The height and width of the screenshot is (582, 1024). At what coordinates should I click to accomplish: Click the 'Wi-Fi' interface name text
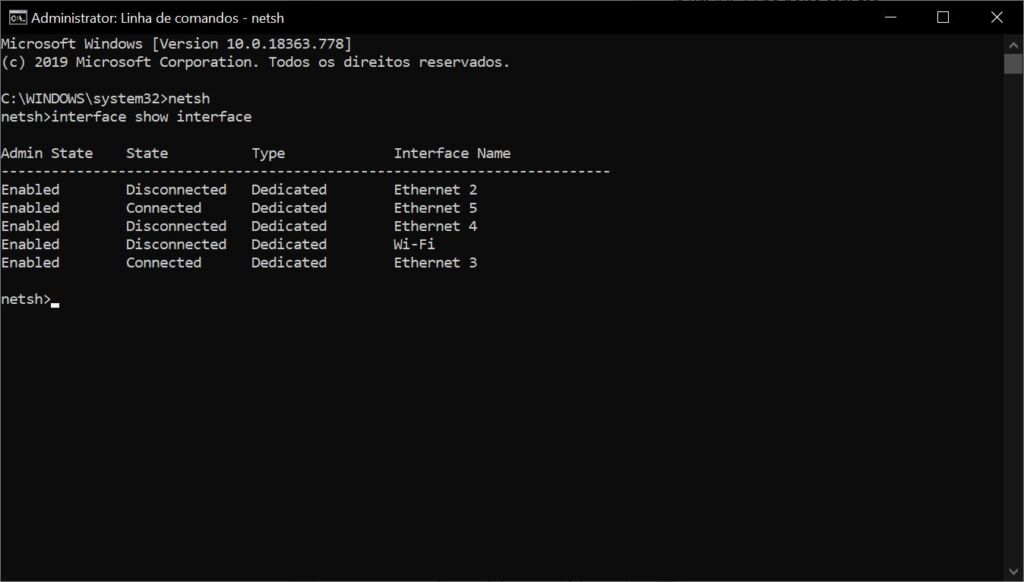pos(414,244)
